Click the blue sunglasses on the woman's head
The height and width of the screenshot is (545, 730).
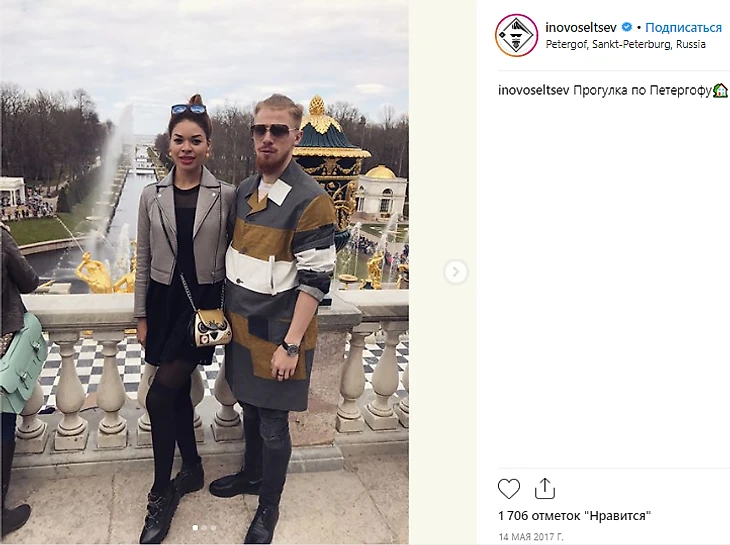[x=189, y=109]
